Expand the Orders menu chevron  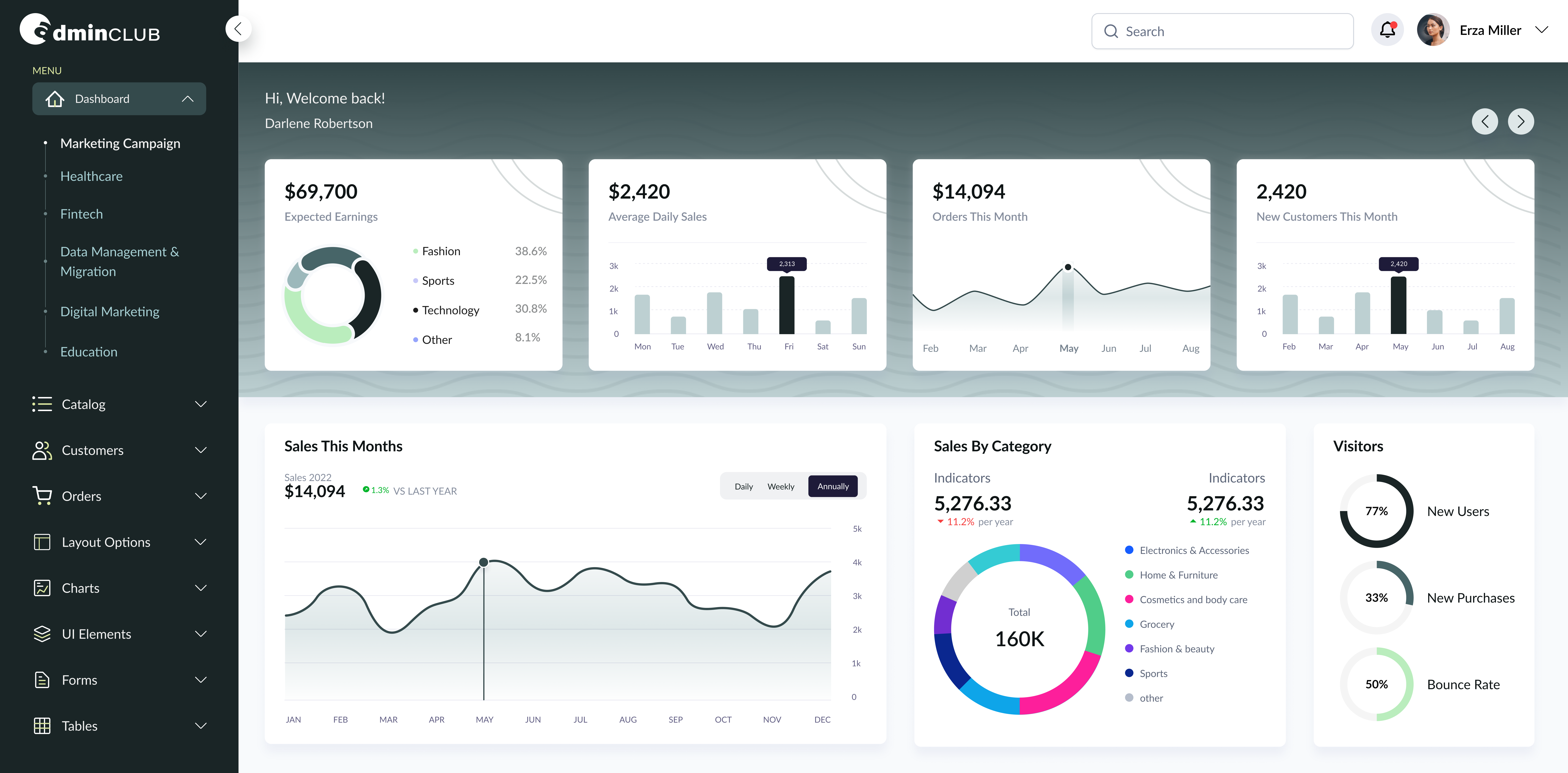[x=201, y=496]
